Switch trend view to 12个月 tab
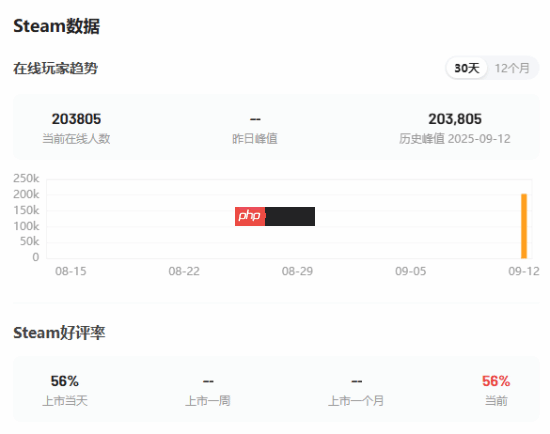 [512, 68]
